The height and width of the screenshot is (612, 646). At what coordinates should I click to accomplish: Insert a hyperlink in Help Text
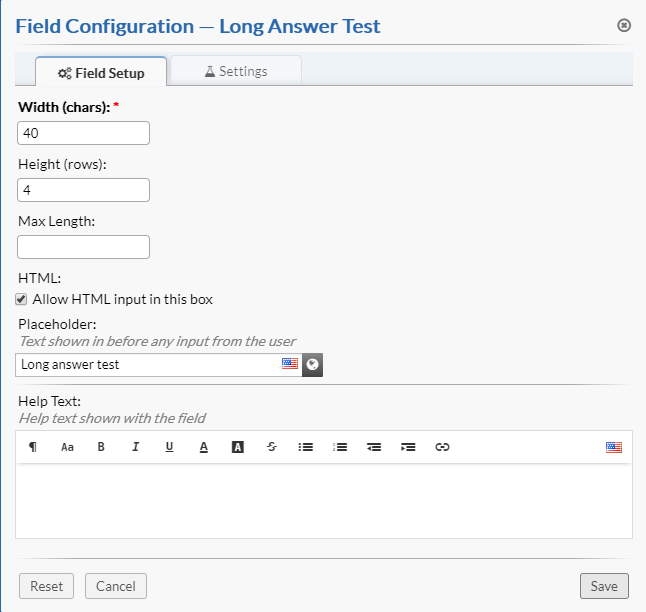tap(442, 447)
